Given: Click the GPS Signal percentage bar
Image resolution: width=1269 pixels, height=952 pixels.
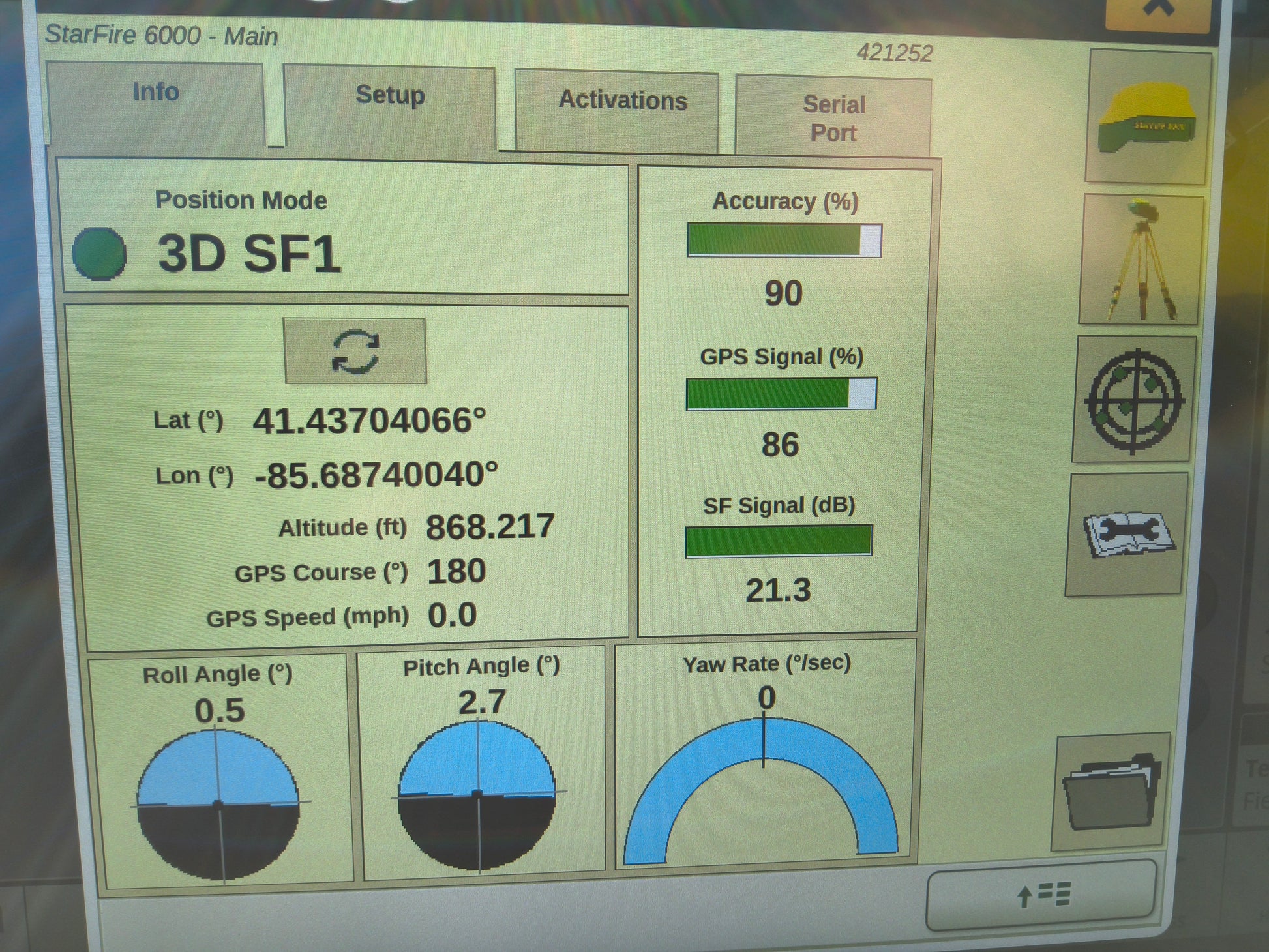Looking at the screenshot, I should click(x=781, y=393).
